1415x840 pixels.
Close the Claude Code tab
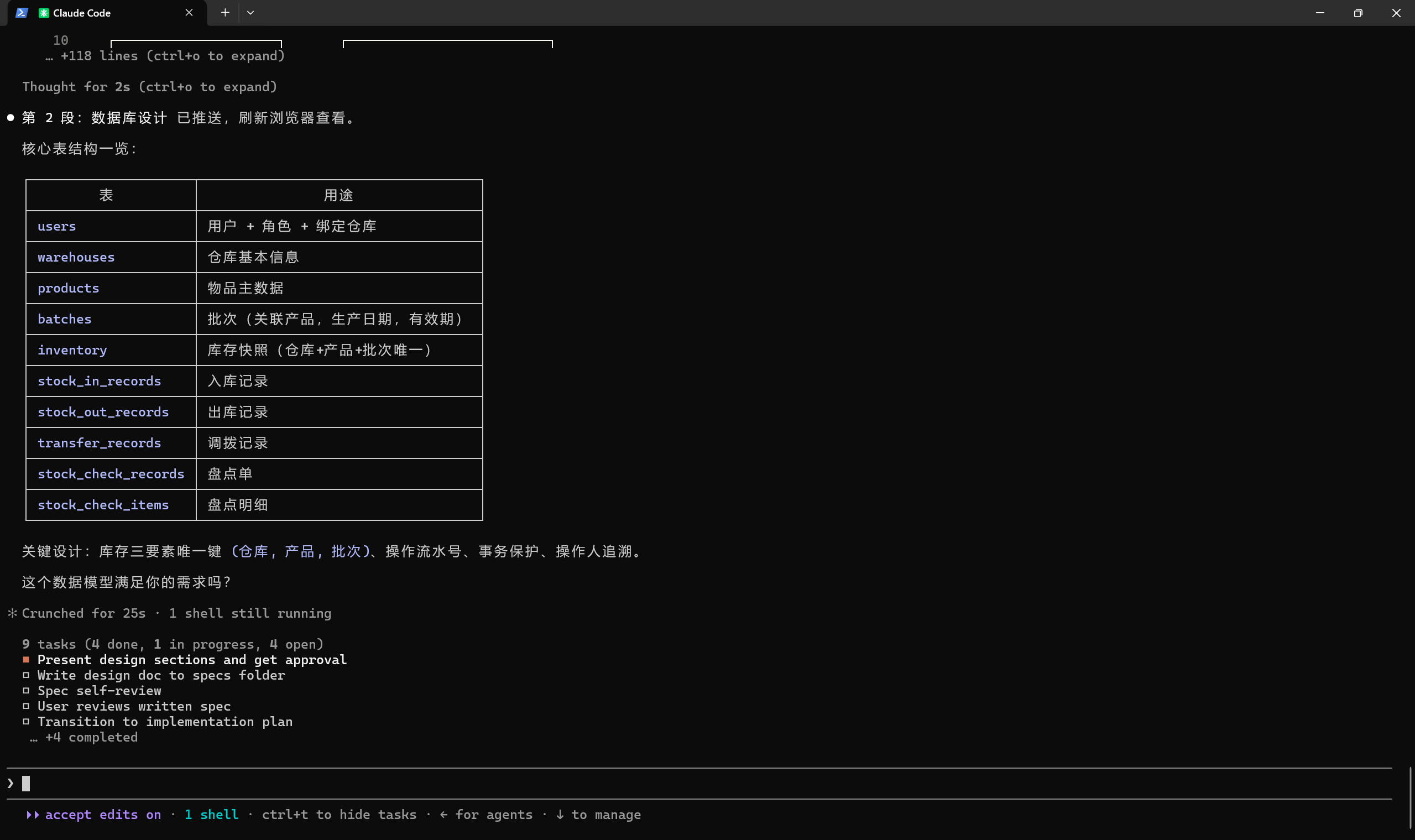(189, 13)
